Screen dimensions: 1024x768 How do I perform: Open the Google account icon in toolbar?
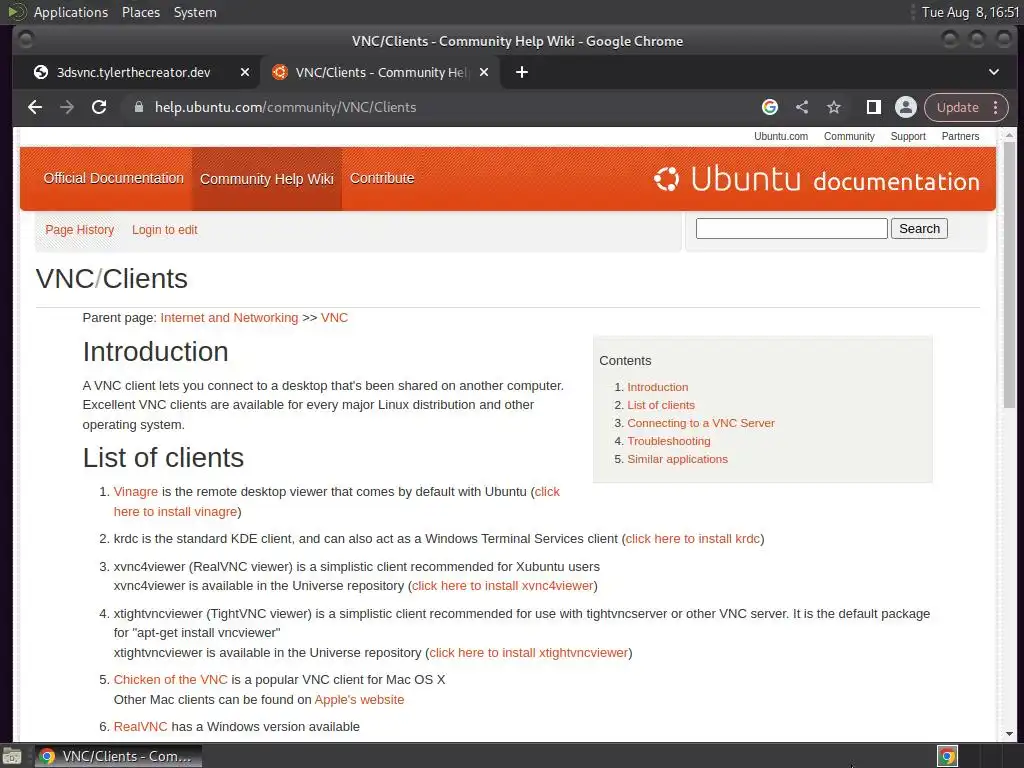[x=770, y=107]
